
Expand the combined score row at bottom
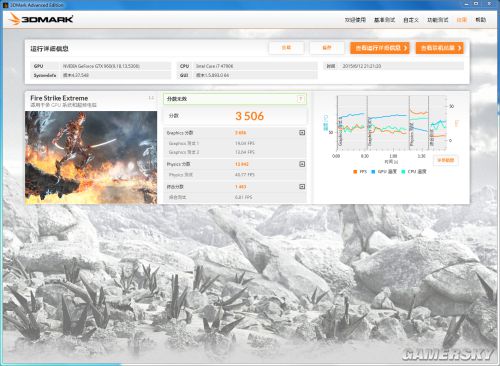tap(302, 187)
